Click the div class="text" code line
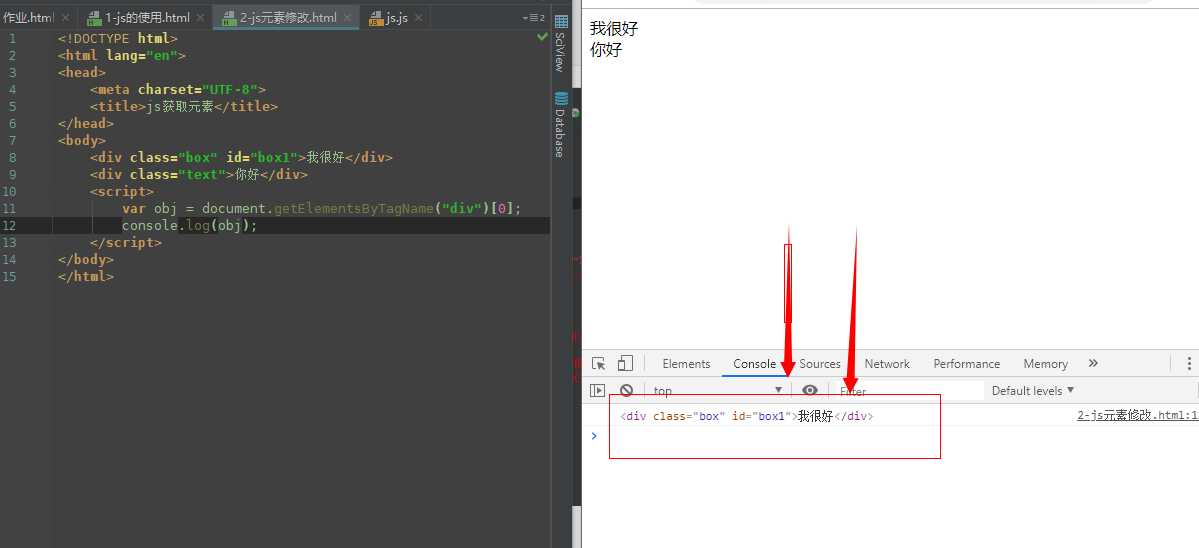The height and width of the screenshot is (548, 1199). click(x=198, y=174)
